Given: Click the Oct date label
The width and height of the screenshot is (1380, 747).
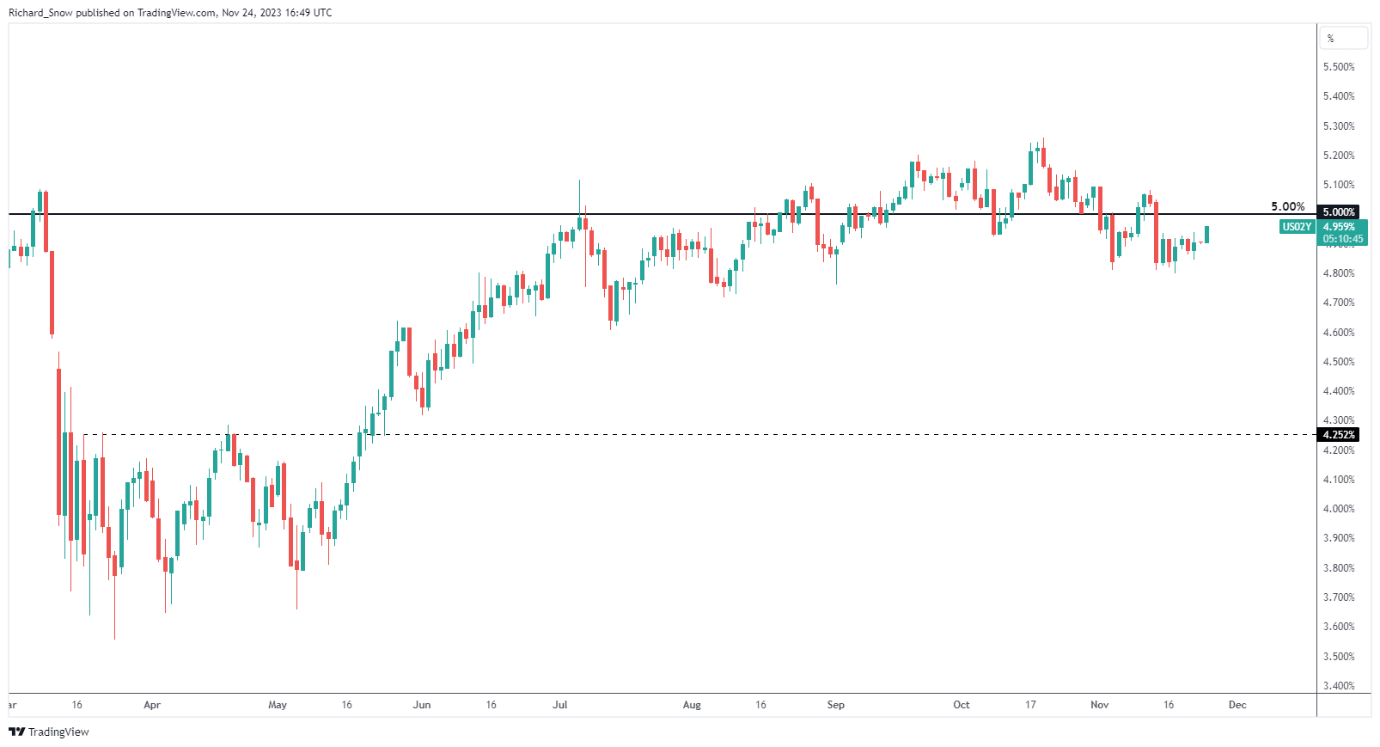Looking at the screenshot, I should [961, 704].
